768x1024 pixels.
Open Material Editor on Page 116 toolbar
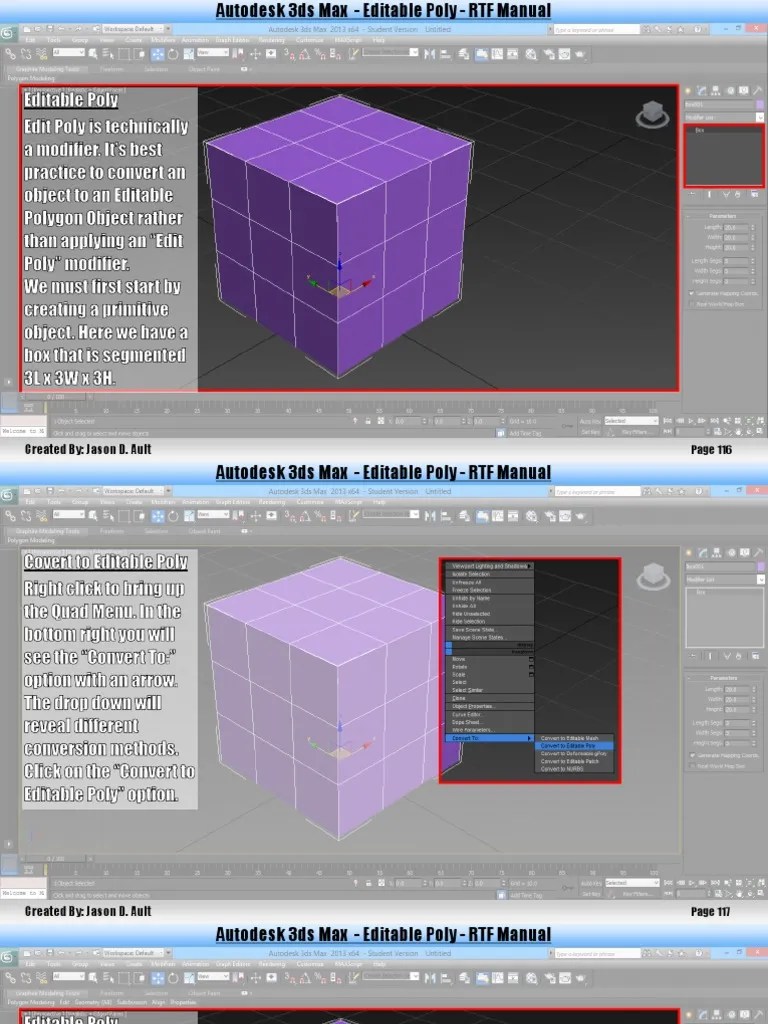click(x=531, y=55)
